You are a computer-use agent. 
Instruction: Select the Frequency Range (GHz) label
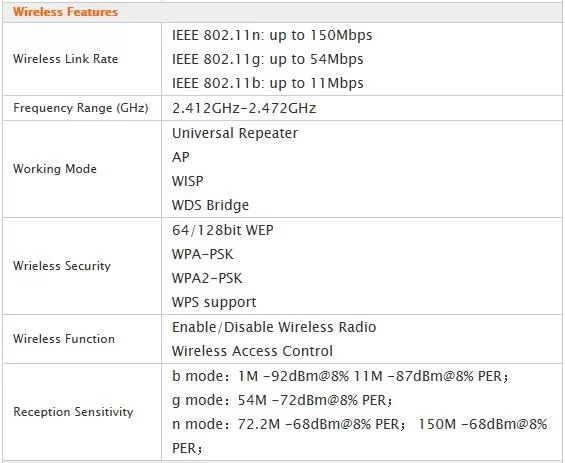pos(81,108)
